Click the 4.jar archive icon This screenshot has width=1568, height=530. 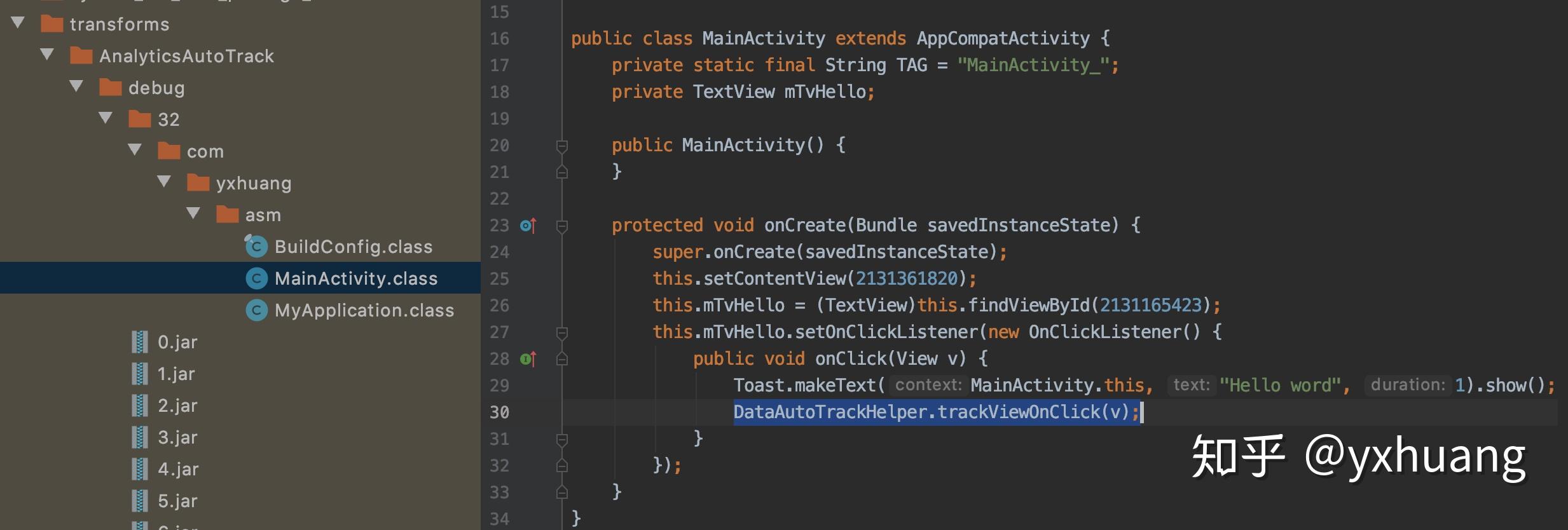coord(140,469)
